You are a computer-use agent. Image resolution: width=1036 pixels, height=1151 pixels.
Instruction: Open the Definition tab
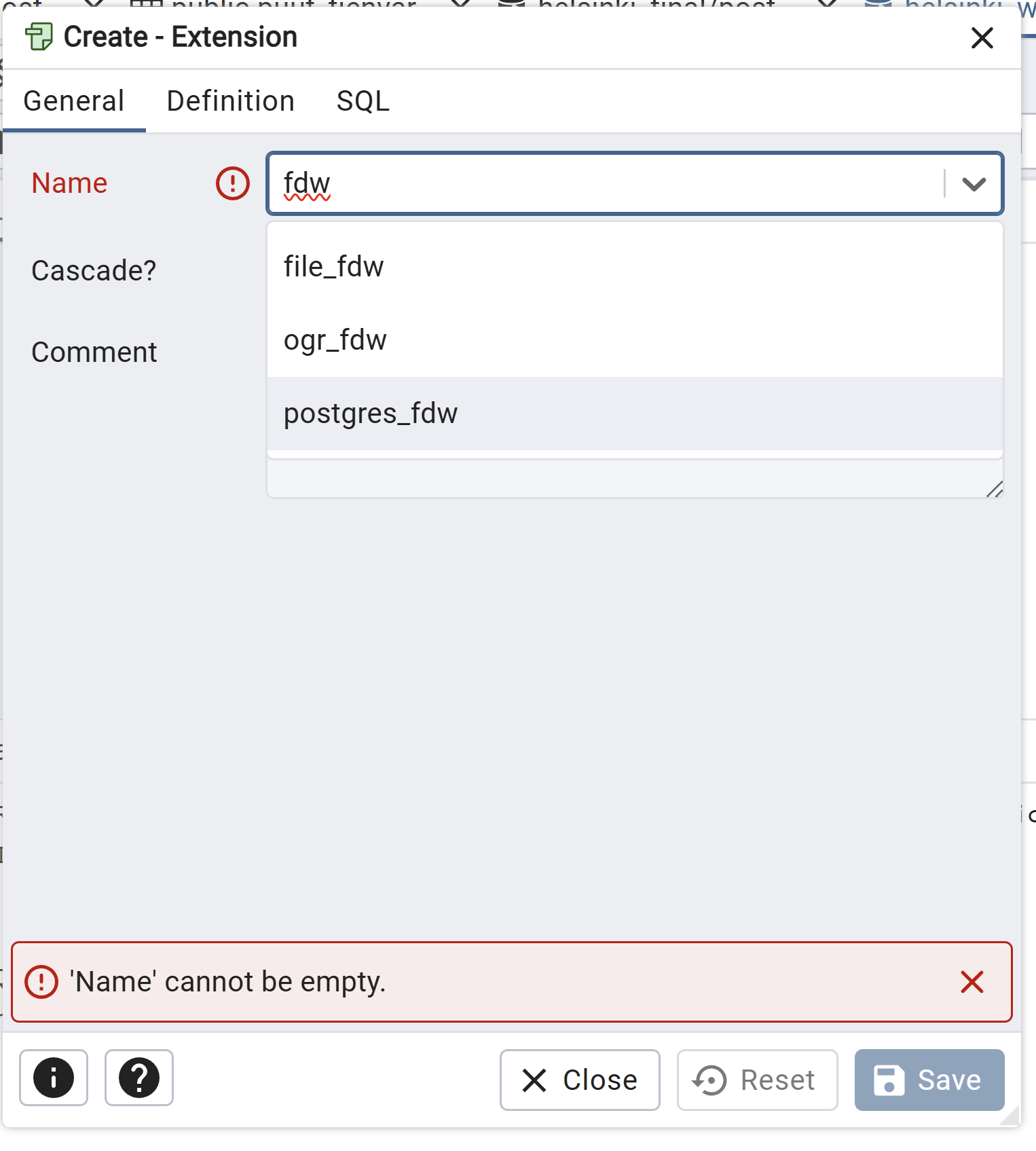[x=230, y=101]
